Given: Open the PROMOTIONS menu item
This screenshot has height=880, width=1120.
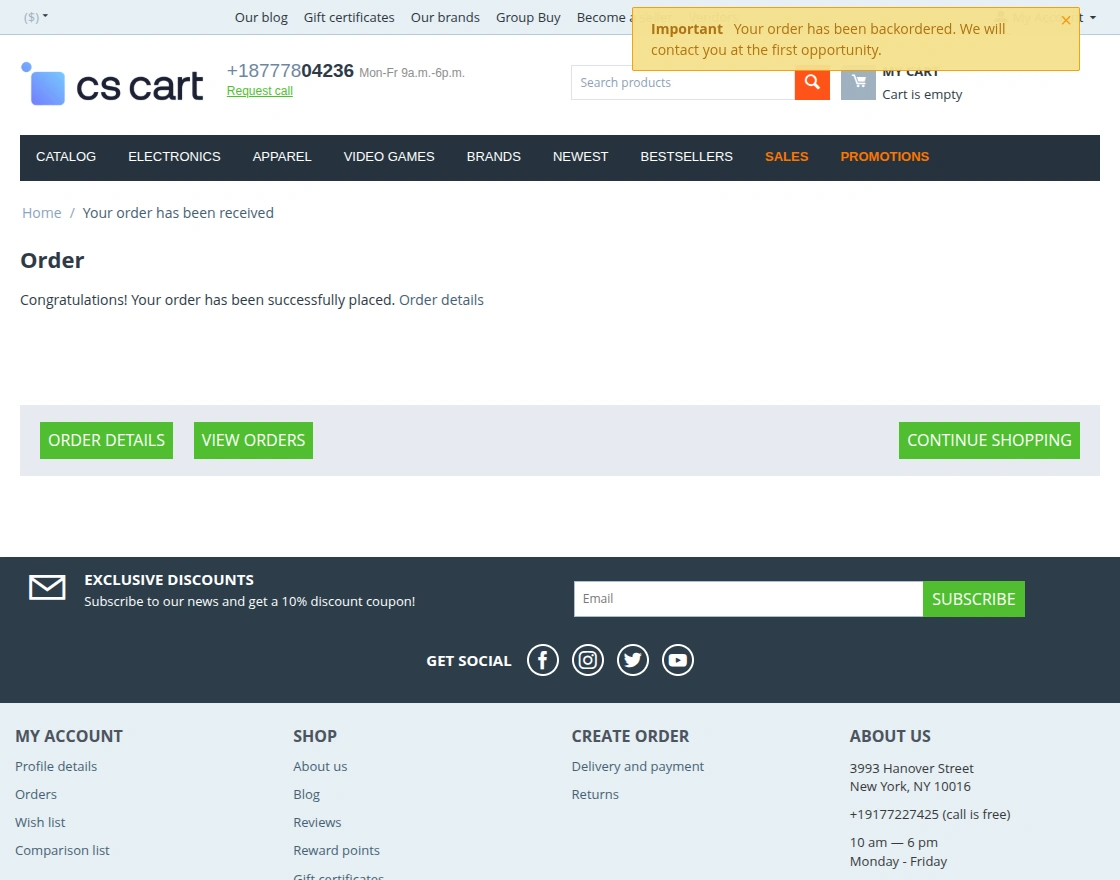Looking at the screenshot, I should (x=885, y=156).
